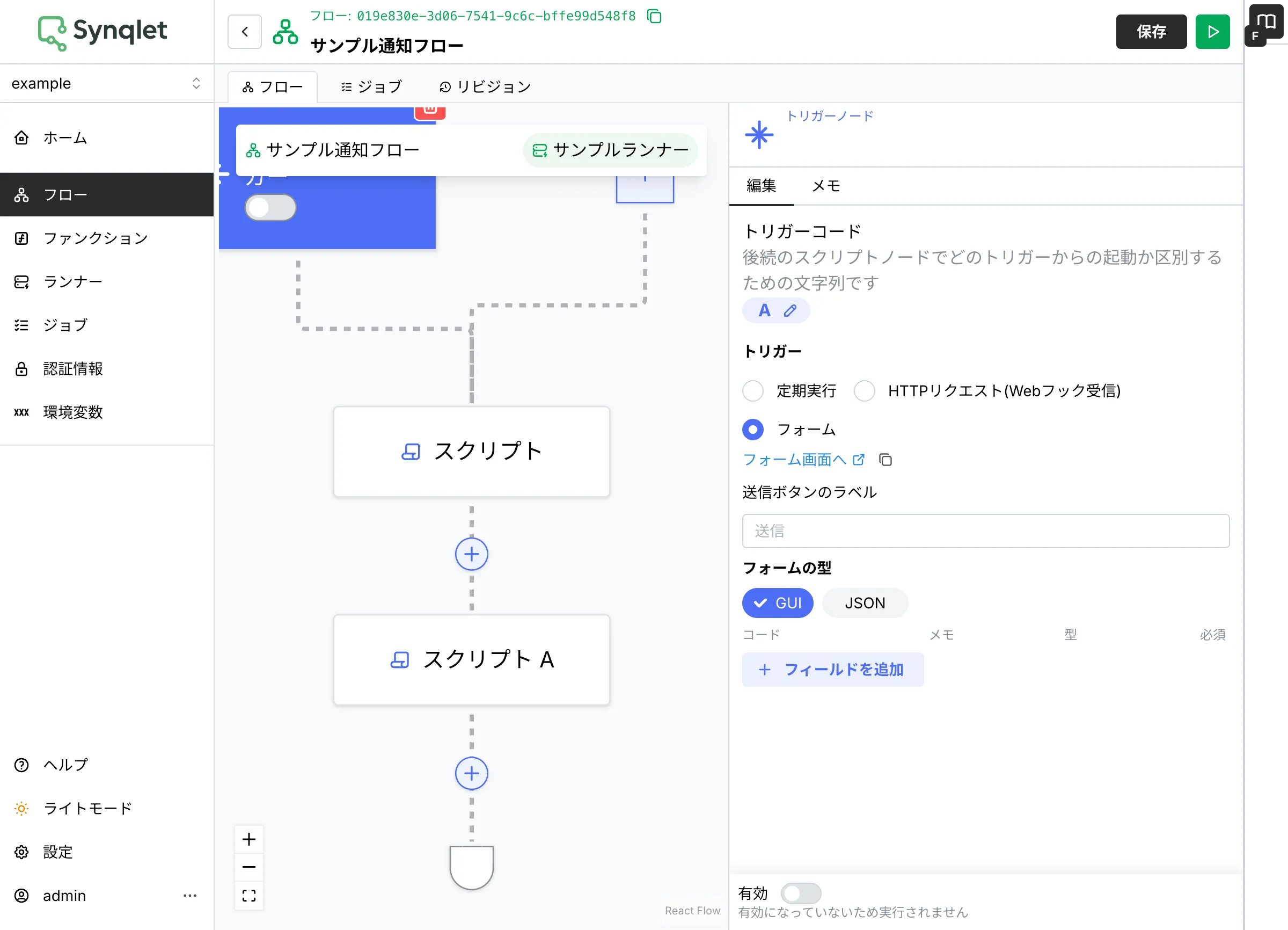
Task: Zoom out on the canvas
Action: (248, 867)
